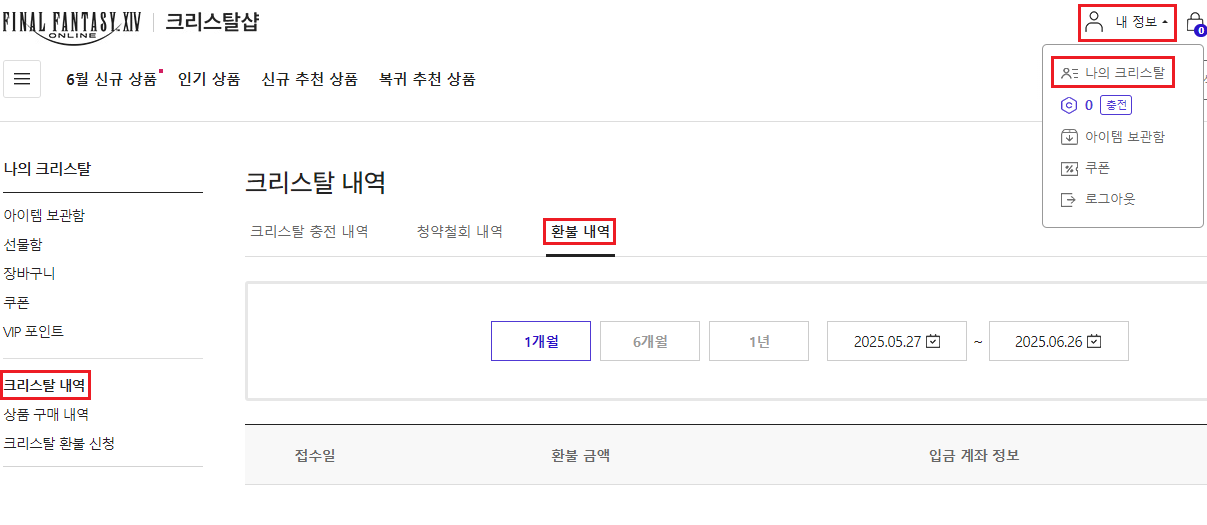Click the 로그아웃 logout icon
The width and height of the screenshot is (1207, 525).
[x=1068, y=199]
